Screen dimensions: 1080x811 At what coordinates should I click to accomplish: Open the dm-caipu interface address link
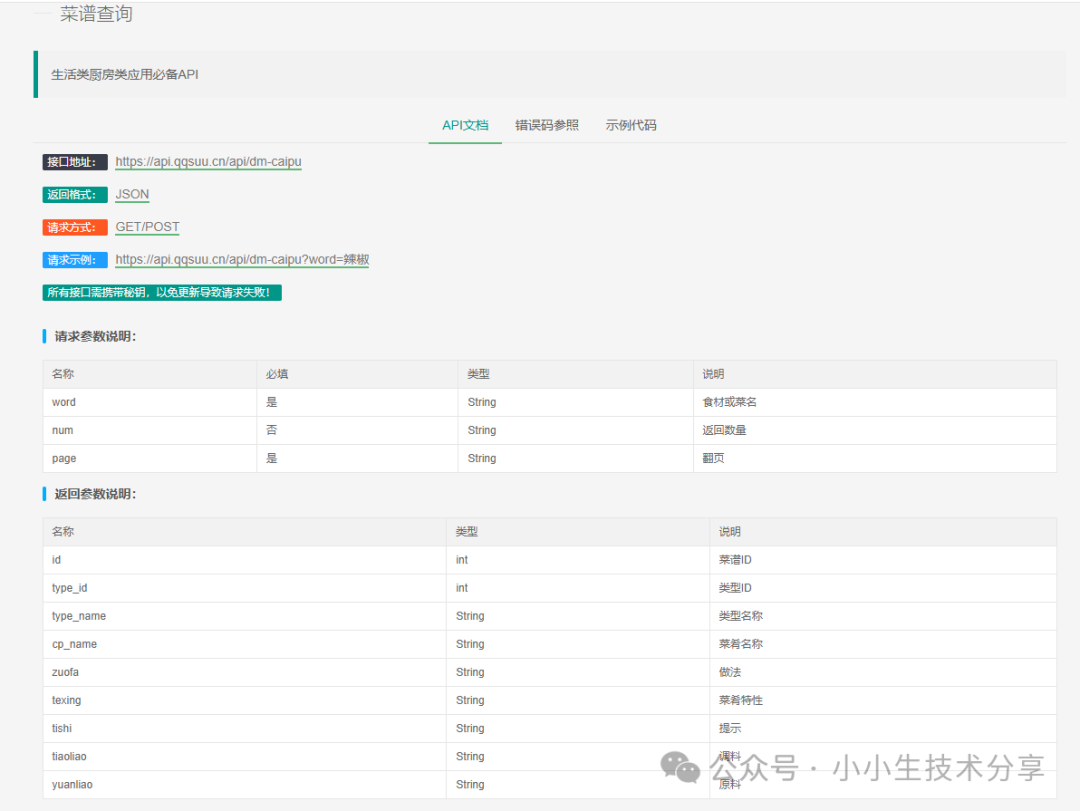(208, 162)
